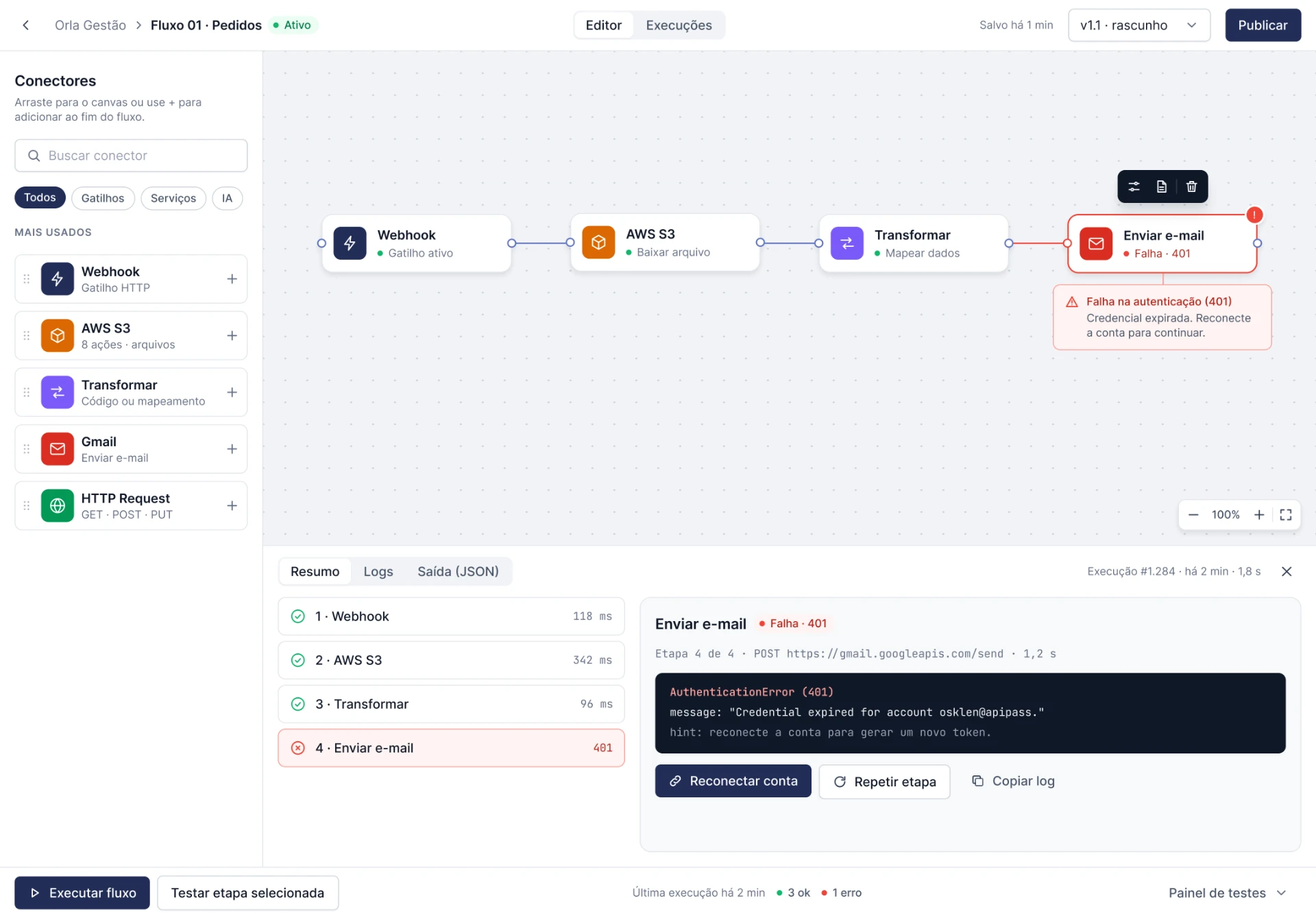
Task: Go back using the left arrow icon
Action: point(26,25)
